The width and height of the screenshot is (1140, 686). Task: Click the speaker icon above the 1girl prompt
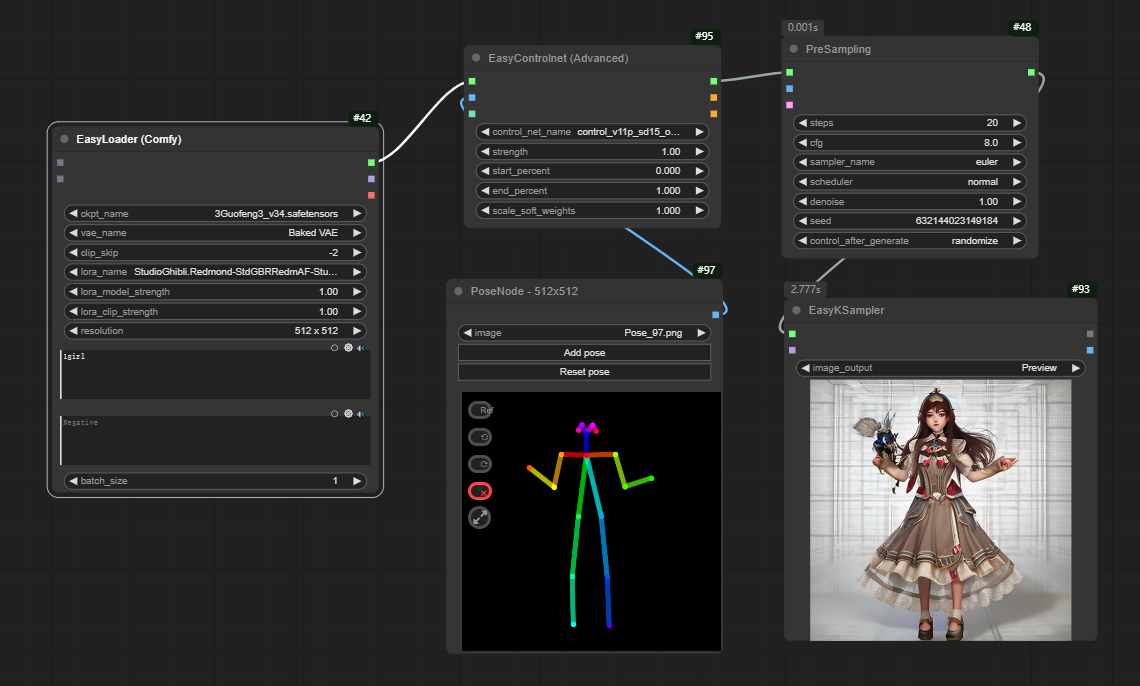(x=361, y=348)
